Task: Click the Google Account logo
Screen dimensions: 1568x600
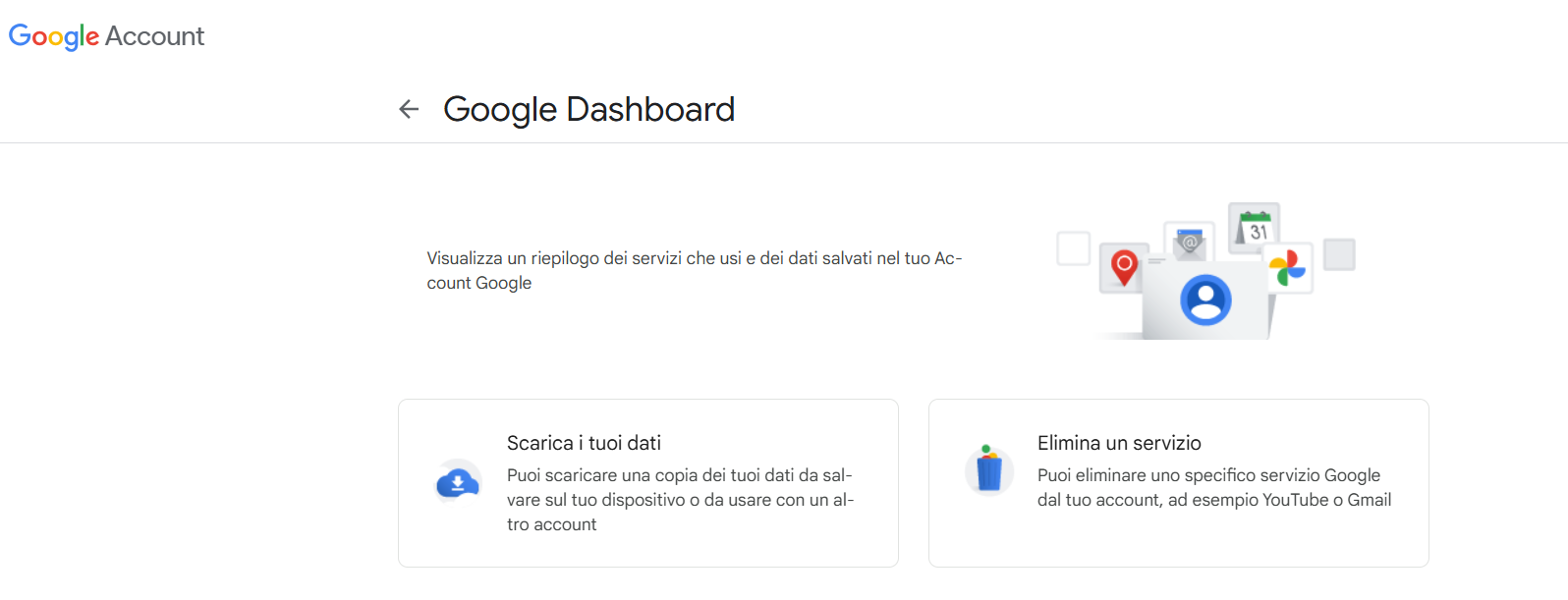Action: point(106,36)
